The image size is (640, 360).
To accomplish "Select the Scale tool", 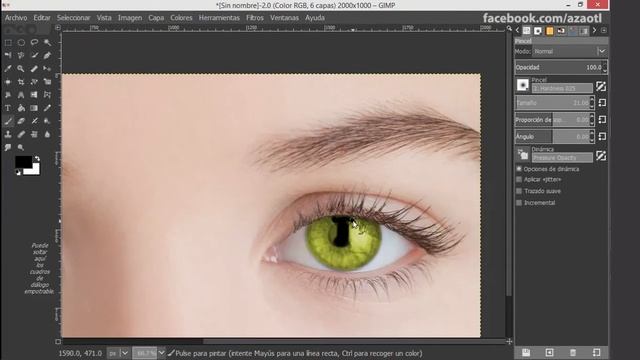I will 47,82.
